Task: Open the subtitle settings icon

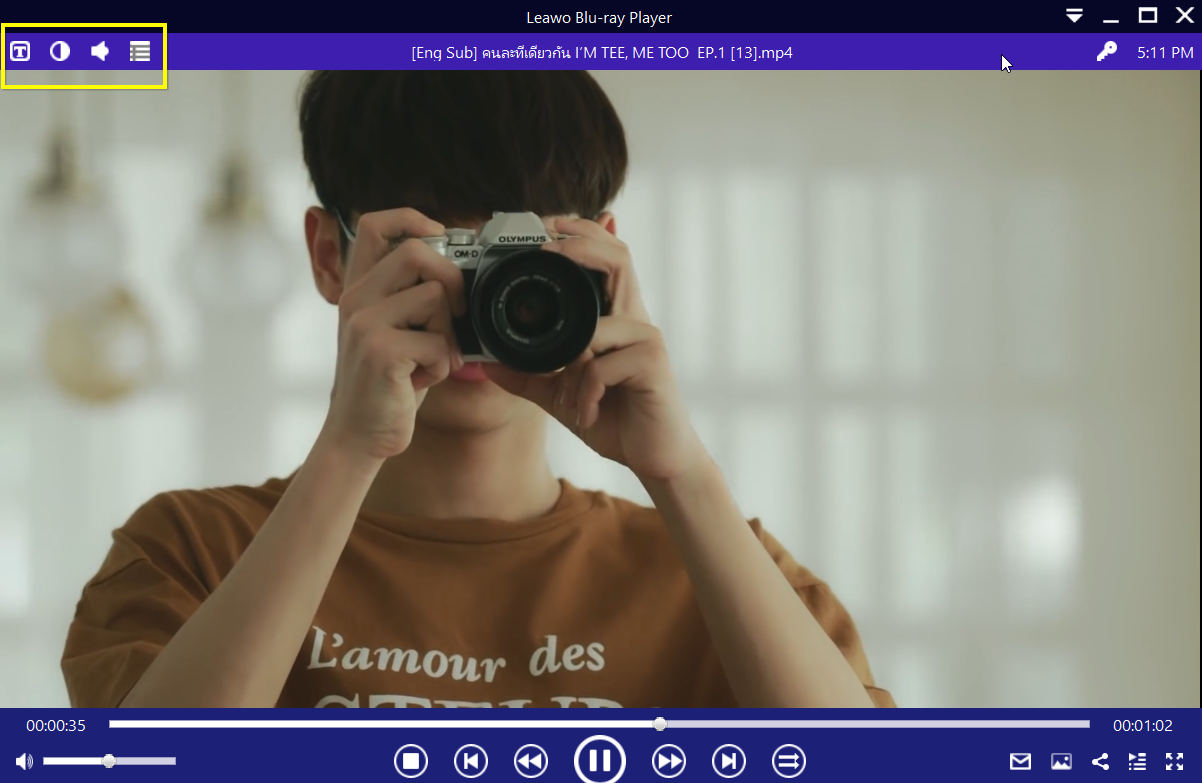Action: (x=19, y=50)
